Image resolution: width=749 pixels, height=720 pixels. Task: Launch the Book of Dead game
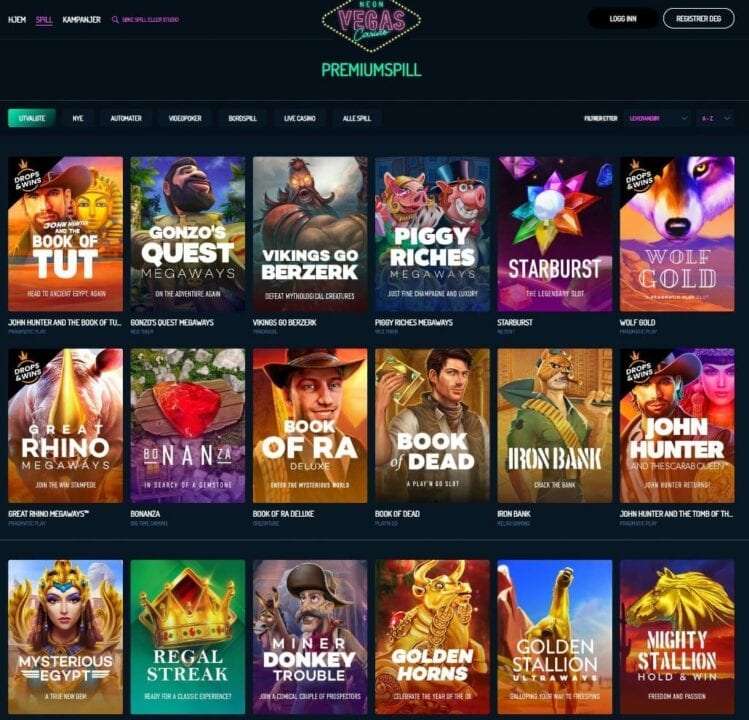coord(432,425)
